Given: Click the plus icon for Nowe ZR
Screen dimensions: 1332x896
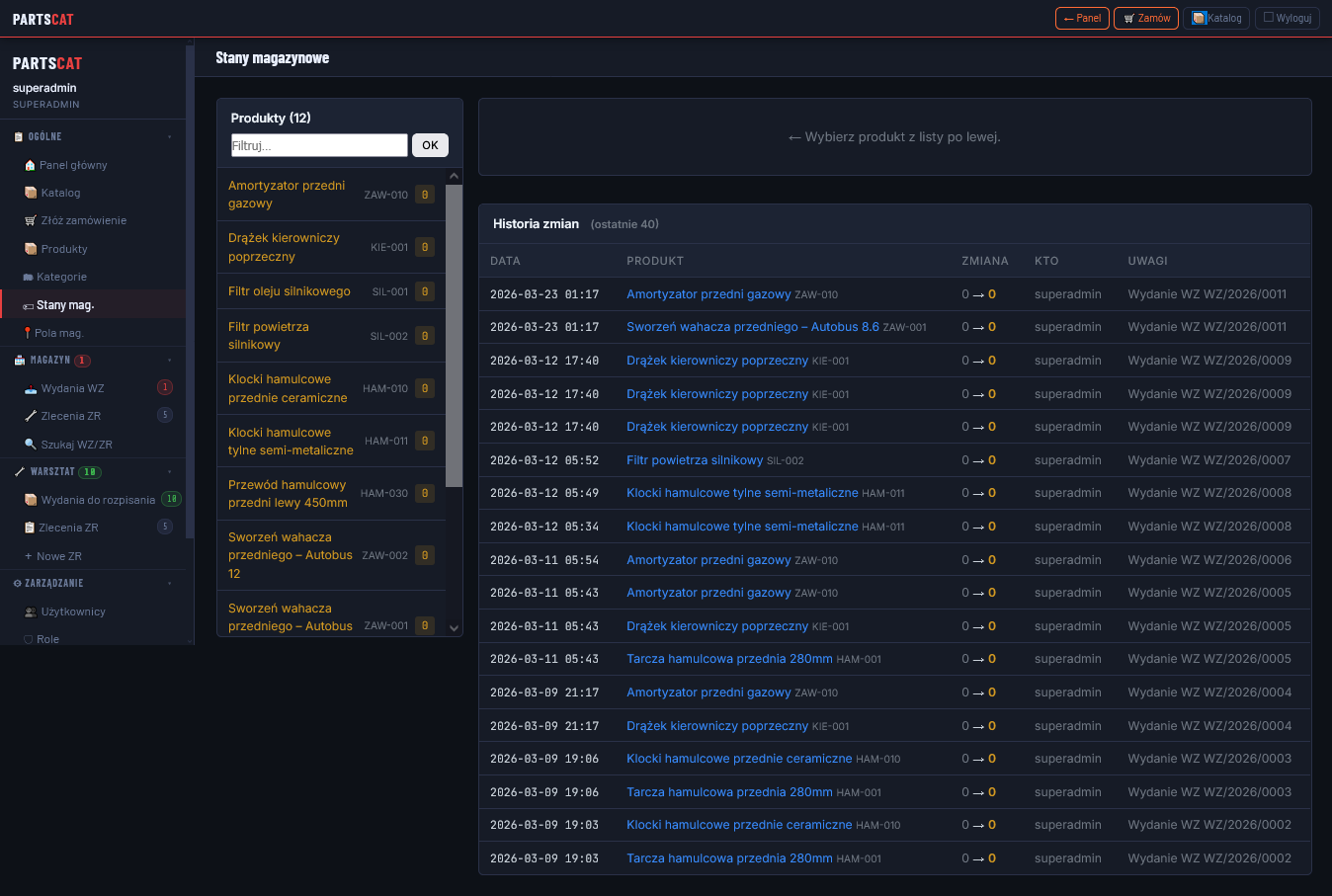Looking at the screenshot, I should [29, 556].
